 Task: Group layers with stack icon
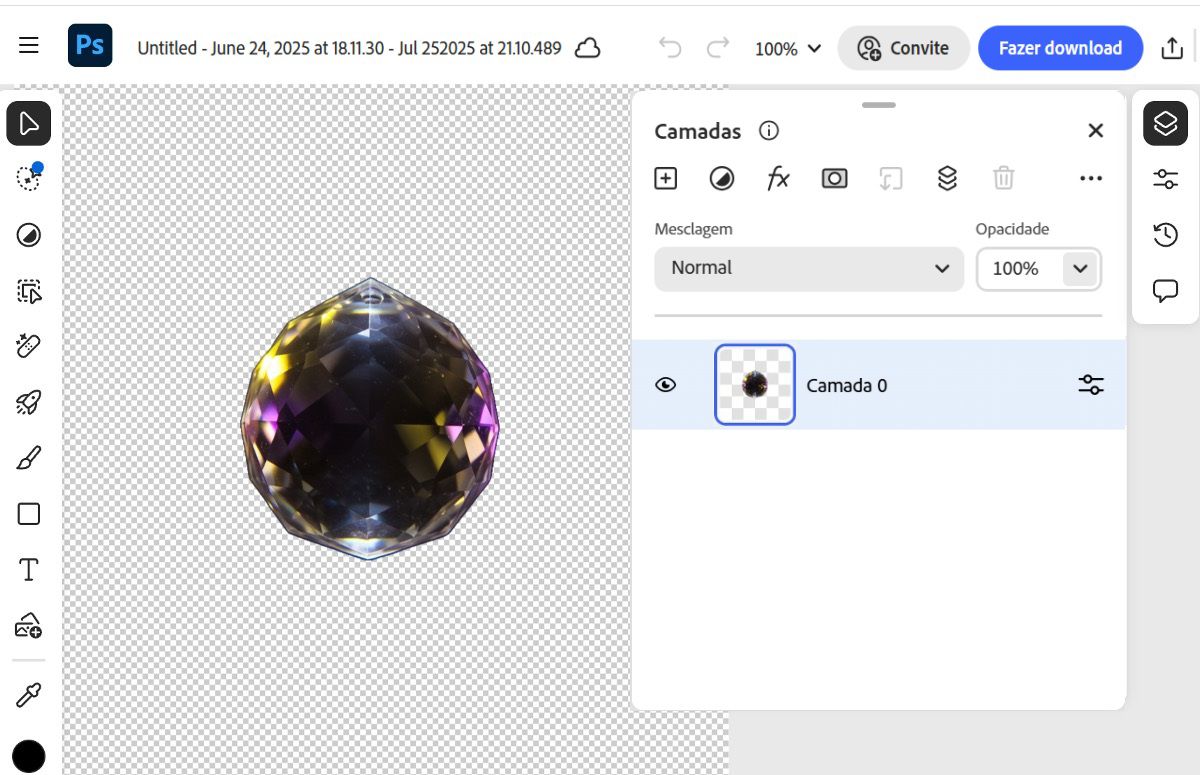point(947,178)
